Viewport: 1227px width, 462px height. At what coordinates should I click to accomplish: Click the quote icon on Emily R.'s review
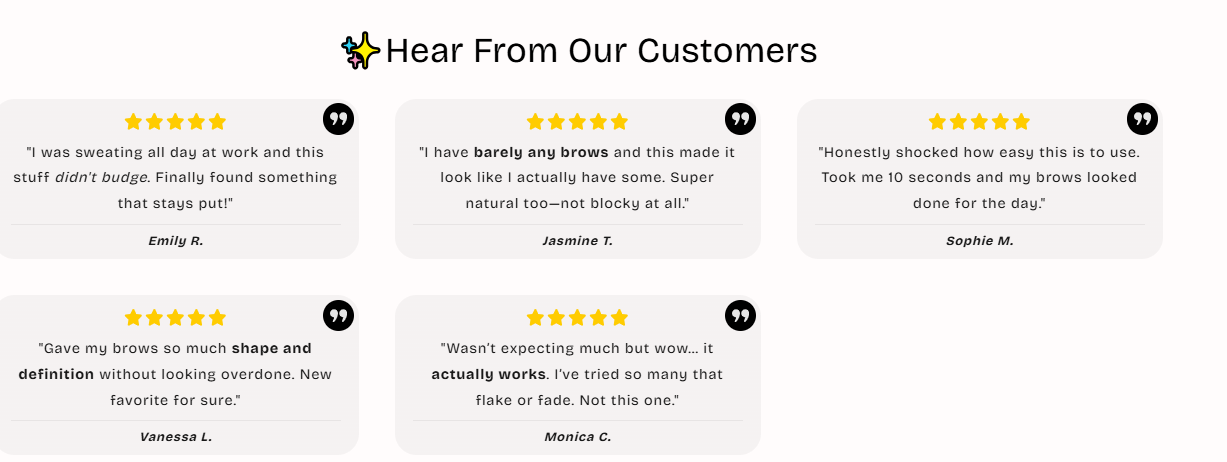pyautogui.click(x=338, y=119)
